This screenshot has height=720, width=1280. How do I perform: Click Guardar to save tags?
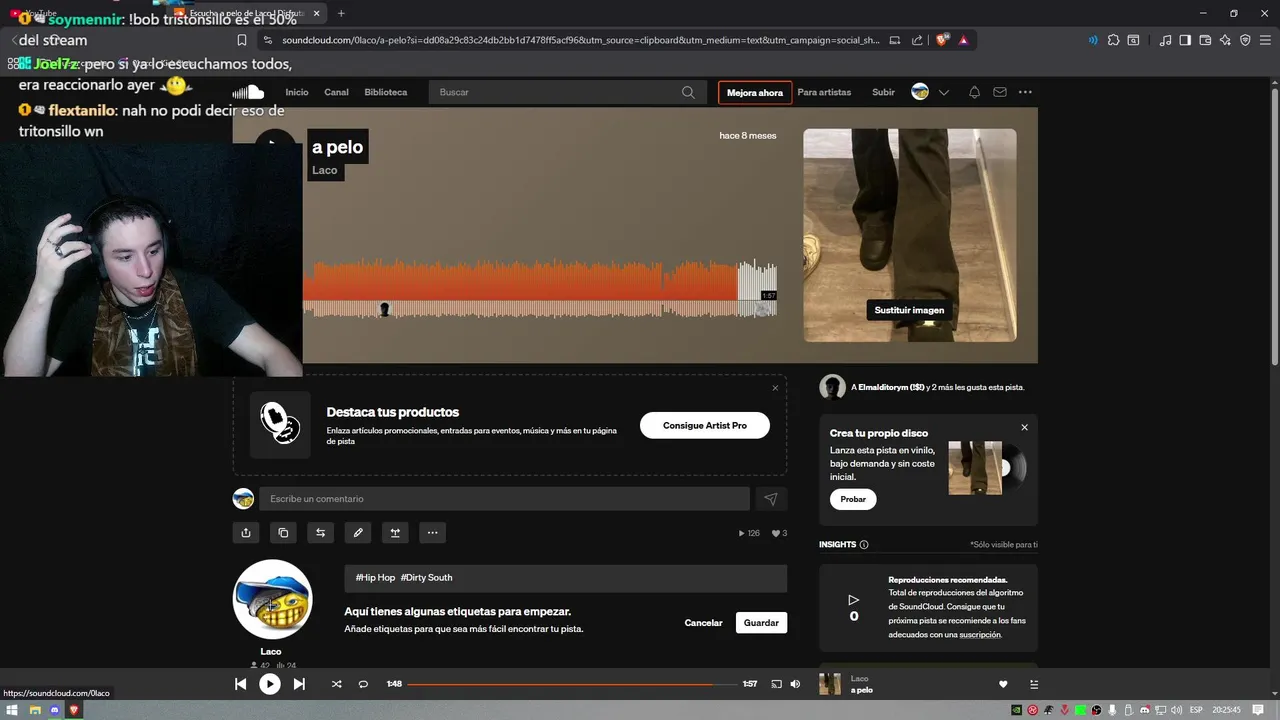[761, 622]
